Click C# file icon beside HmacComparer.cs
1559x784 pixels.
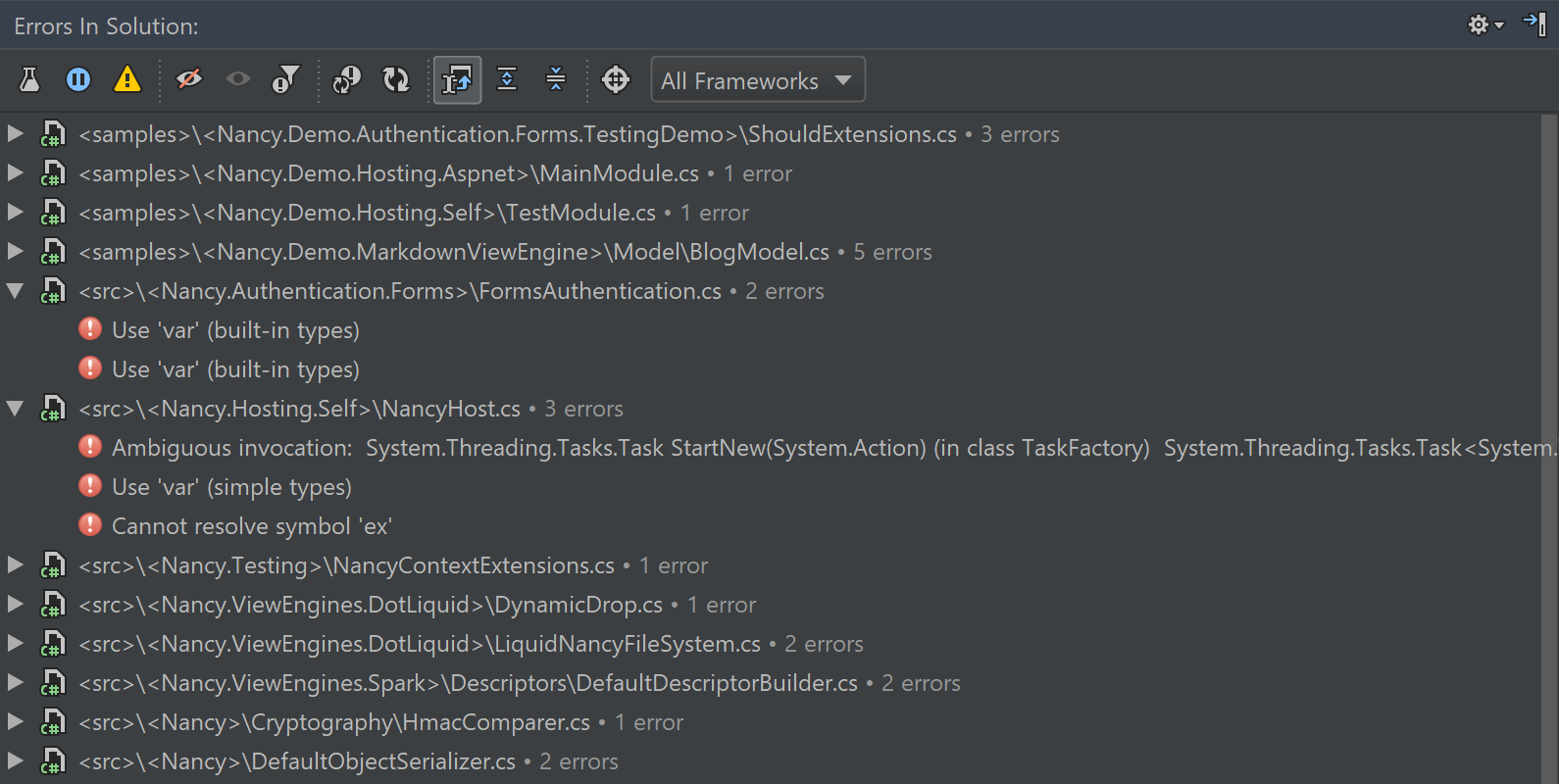(52, 722)
